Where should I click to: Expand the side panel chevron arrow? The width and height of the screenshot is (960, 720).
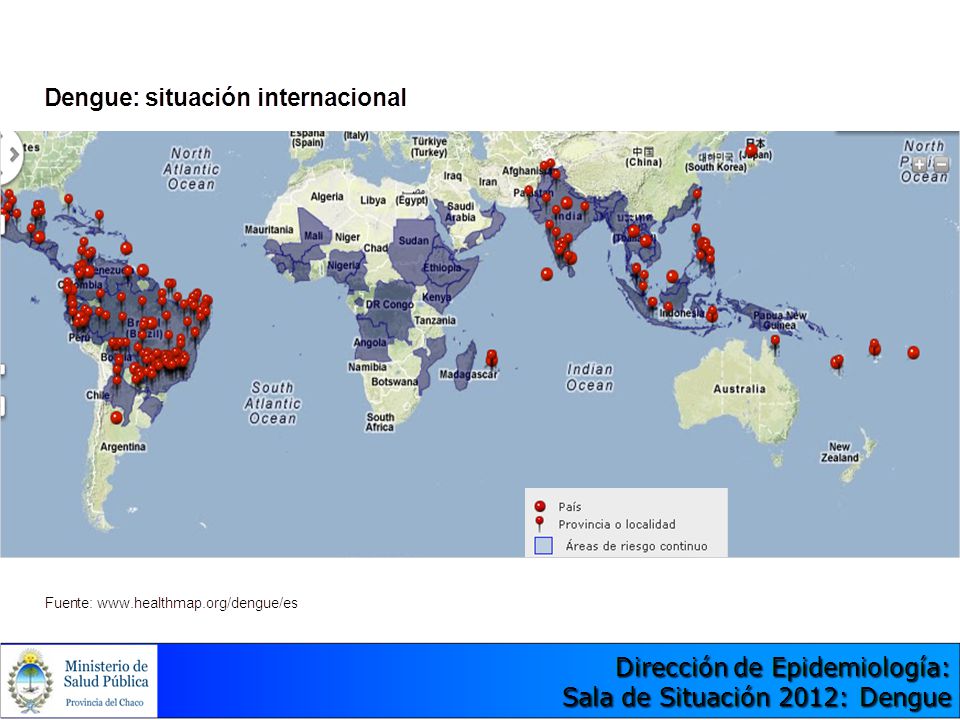13,155
